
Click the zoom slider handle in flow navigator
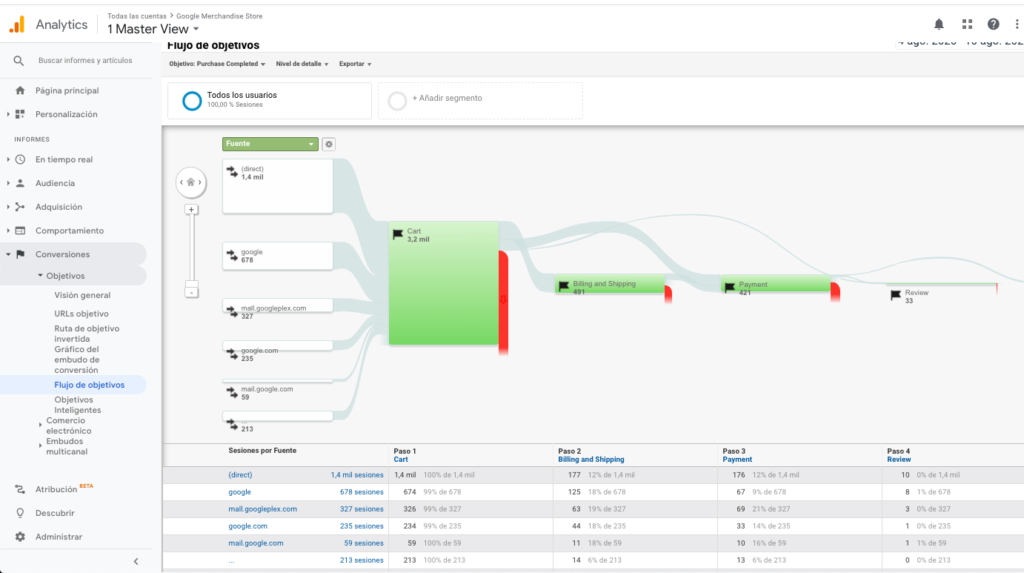191,284
